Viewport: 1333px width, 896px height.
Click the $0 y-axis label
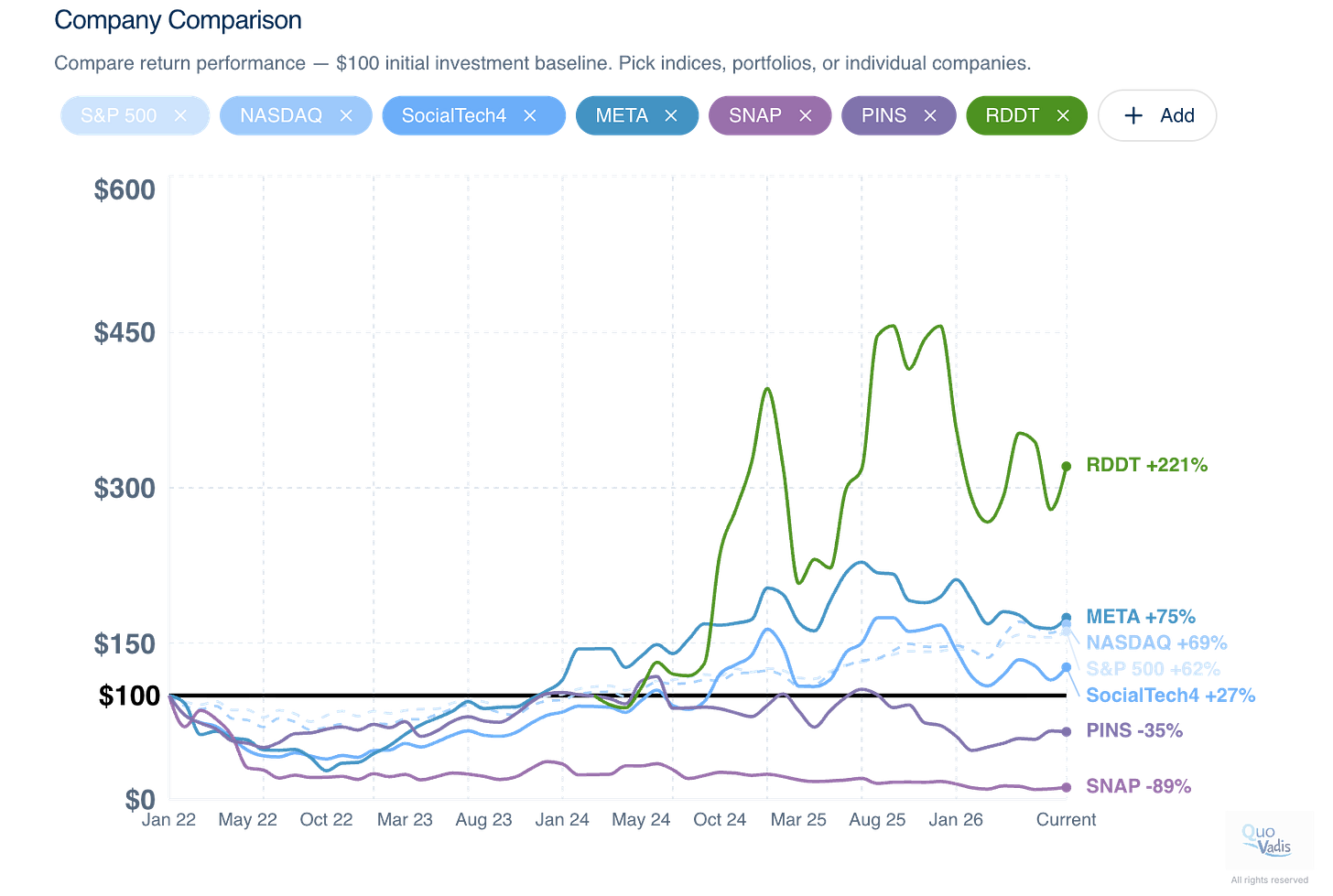[140, 800]
